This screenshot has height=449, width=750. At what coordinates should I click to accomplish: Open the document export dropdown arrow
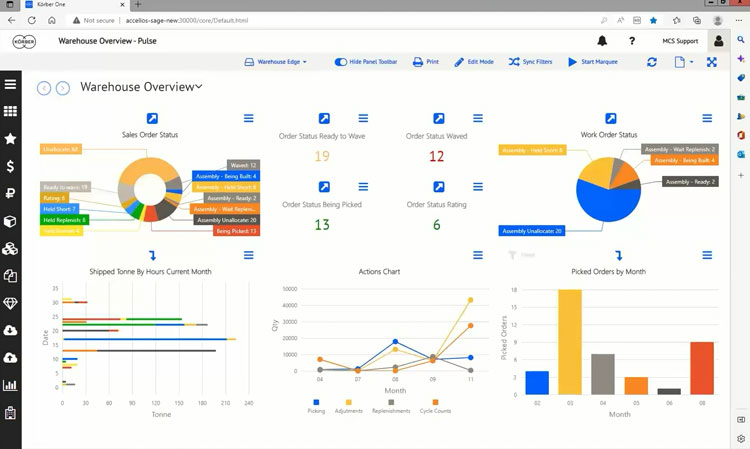click(x=691, y=62)
